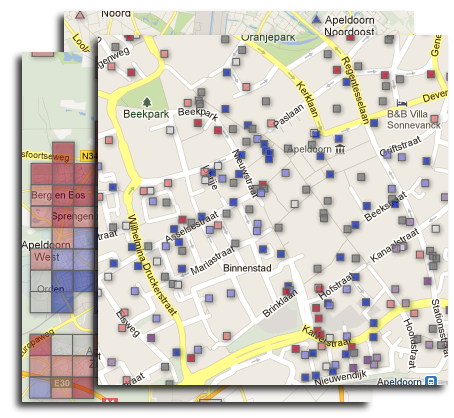This screenshot has width=454, height=418.
Task: Click the Hofstraat street label
Action: (335, 286)
